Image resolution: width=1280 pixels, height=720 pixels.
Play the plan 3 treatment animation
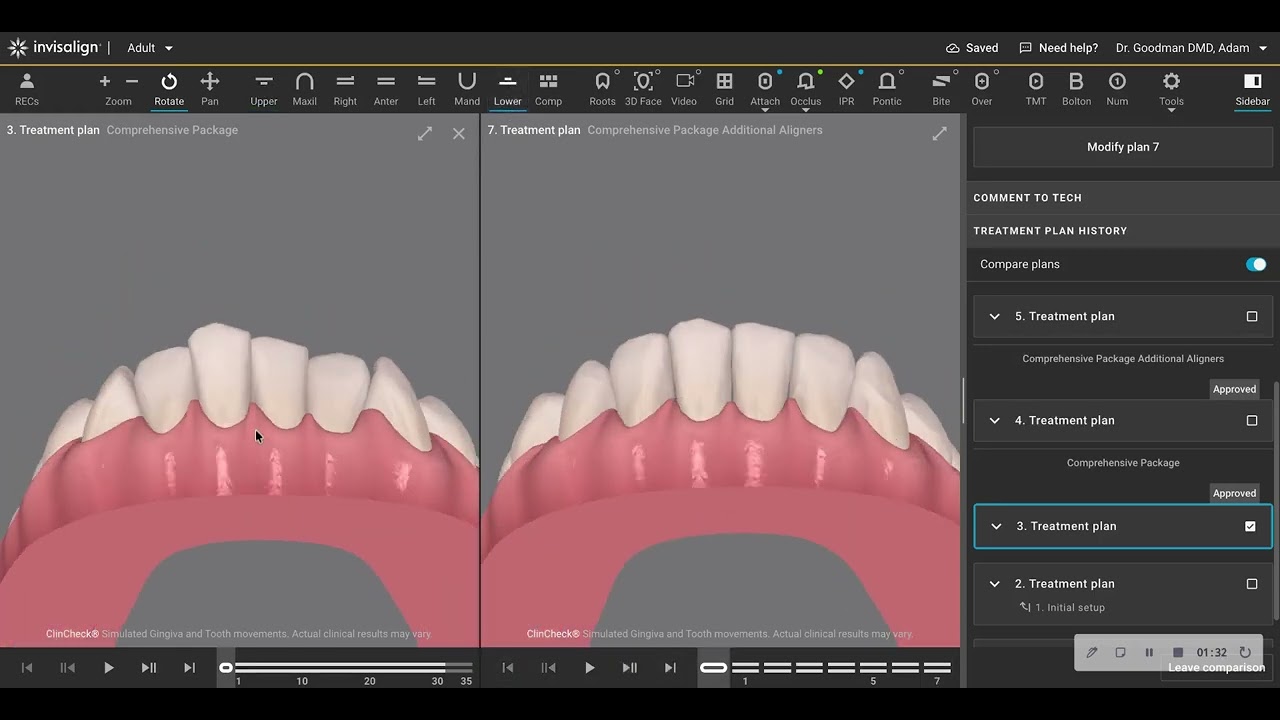tap(108, 668)
